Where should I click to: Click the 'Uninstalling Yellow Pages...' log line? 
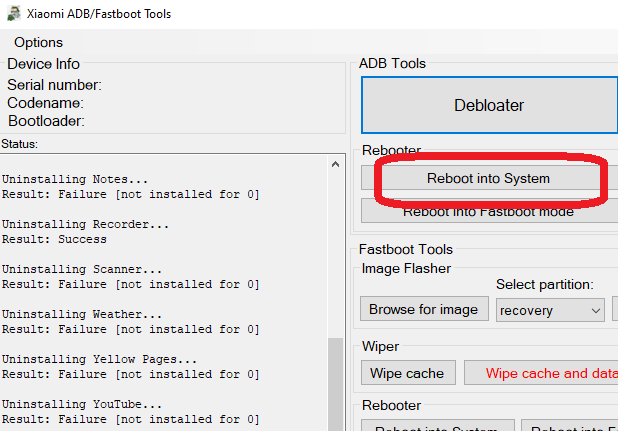tap(99, 359)
